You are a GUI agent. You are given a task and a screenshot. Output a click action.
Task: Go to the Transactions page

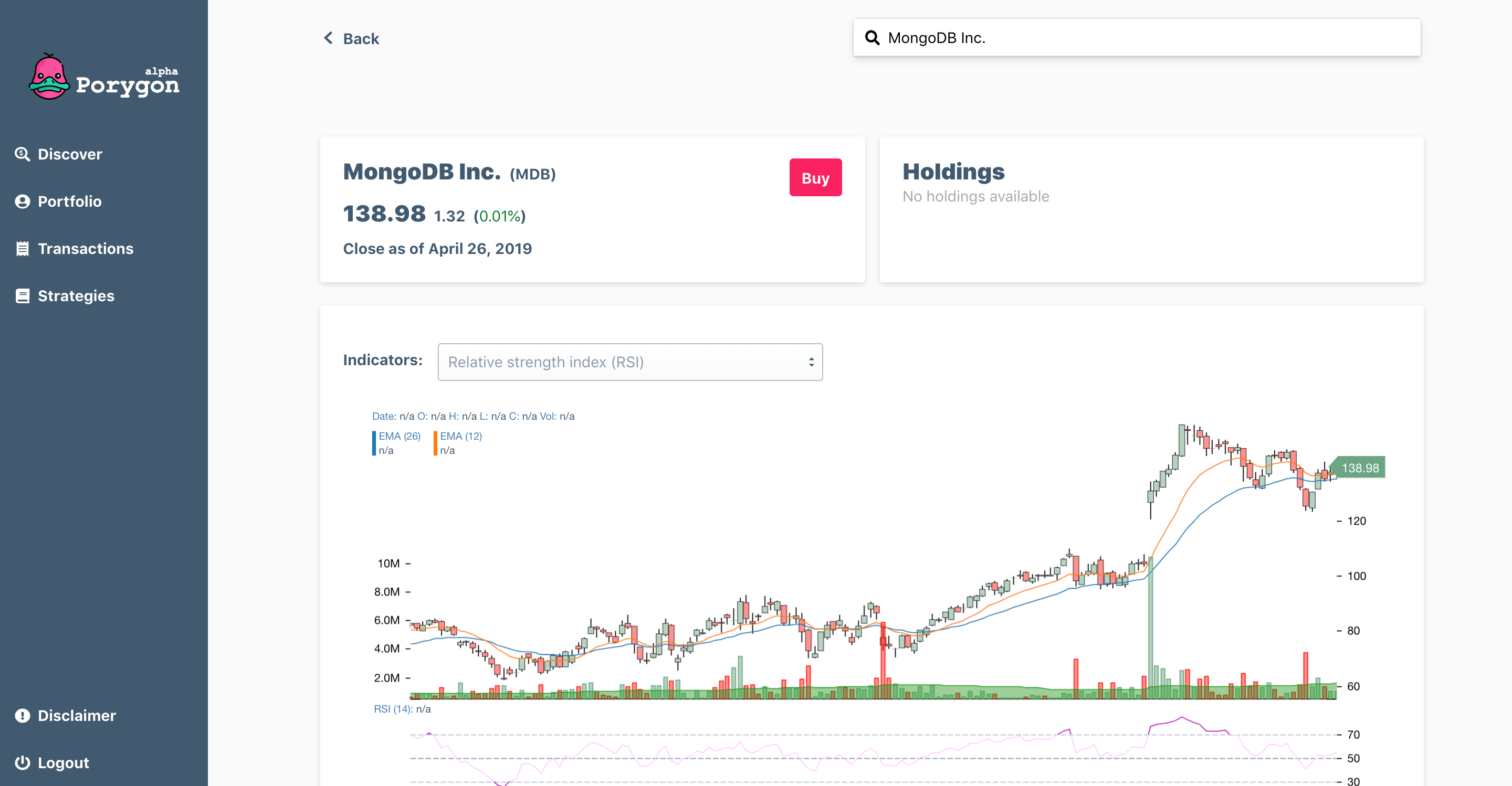click(x=85, y=249)
